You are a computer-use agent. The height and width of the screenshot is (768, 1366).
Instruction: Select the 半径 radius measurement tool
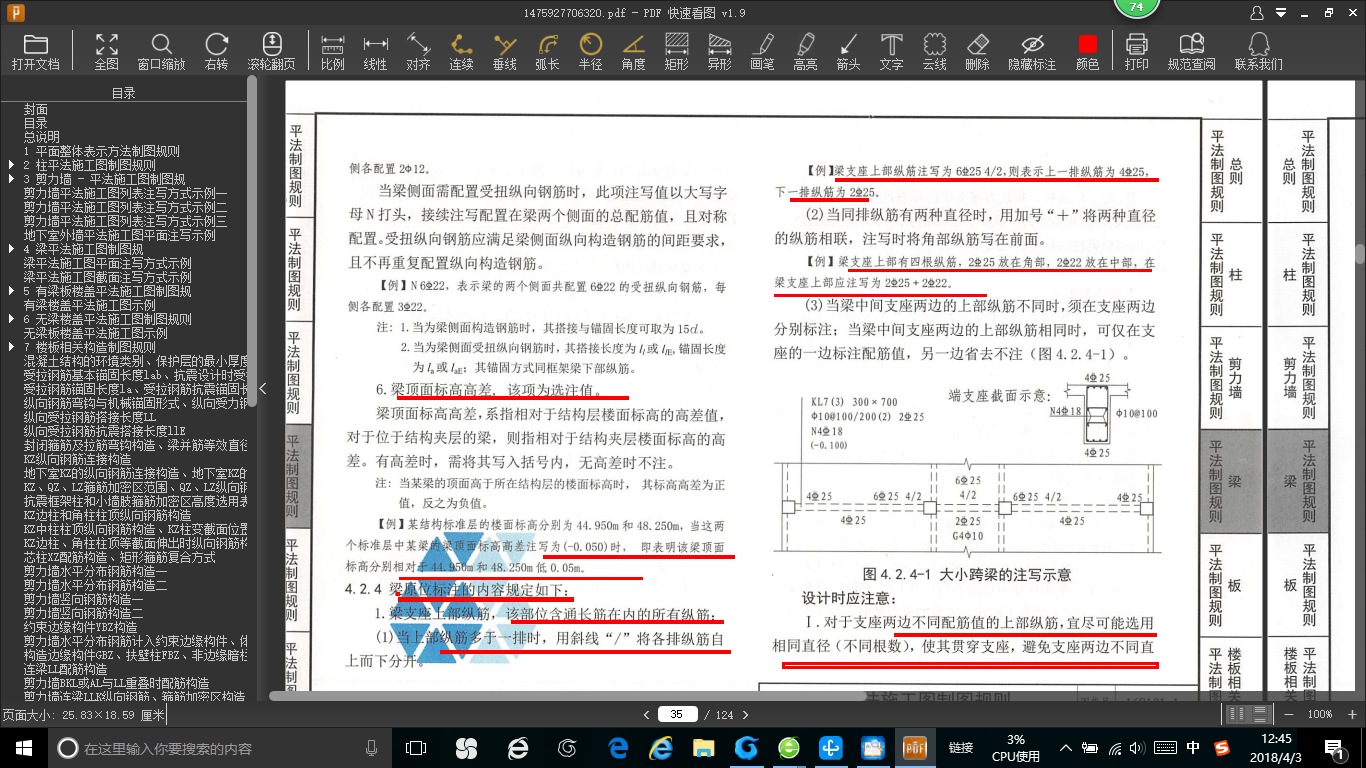click(x=591, y=51)
